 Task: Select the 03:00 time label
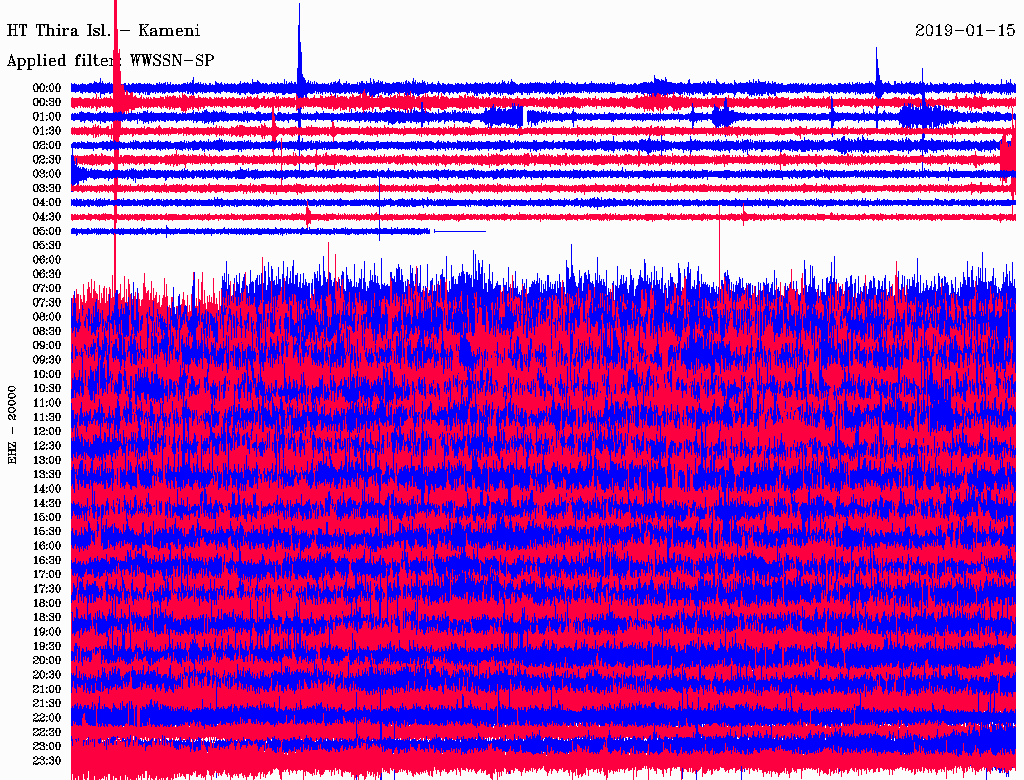point(47,174)
